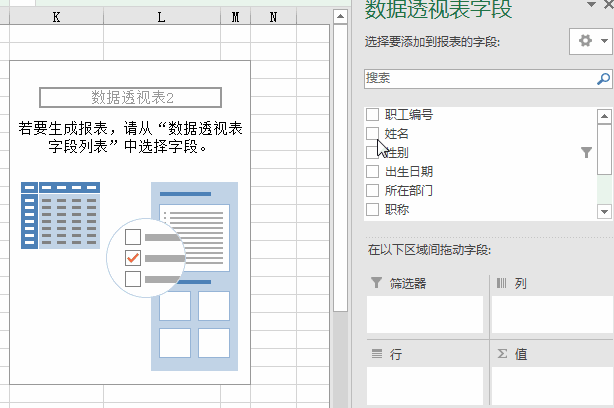Viewport: 614px width, 408px height.
Task: Click the 职工编号 field label
Action: click(x=409, y=115)
